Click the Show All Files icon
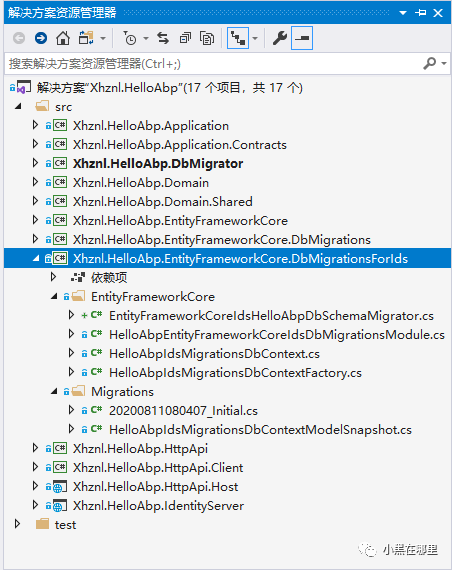 (207, 38)
